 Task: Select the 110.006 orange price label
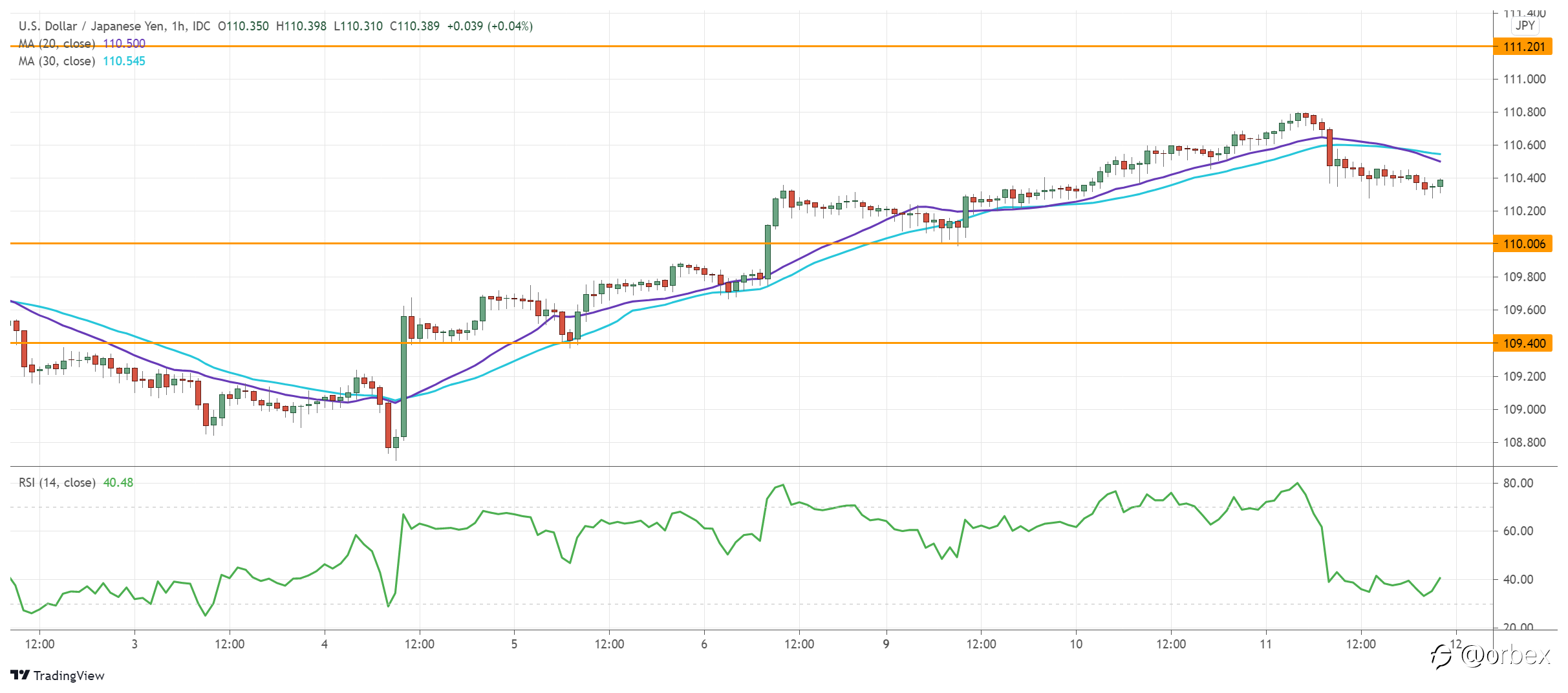click(x=1523, y=244)
